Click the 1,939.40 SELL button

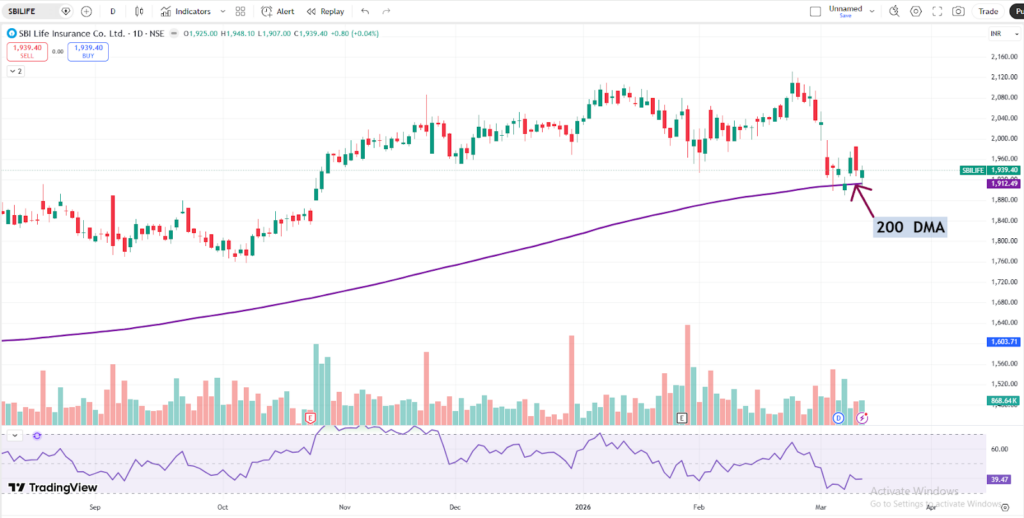coord(27,51)
